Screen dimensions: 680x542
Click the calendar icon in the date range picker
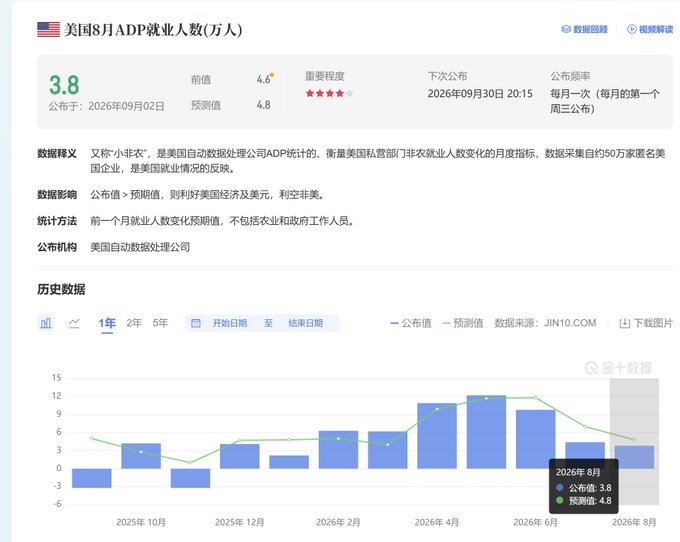tap(196, 323)
